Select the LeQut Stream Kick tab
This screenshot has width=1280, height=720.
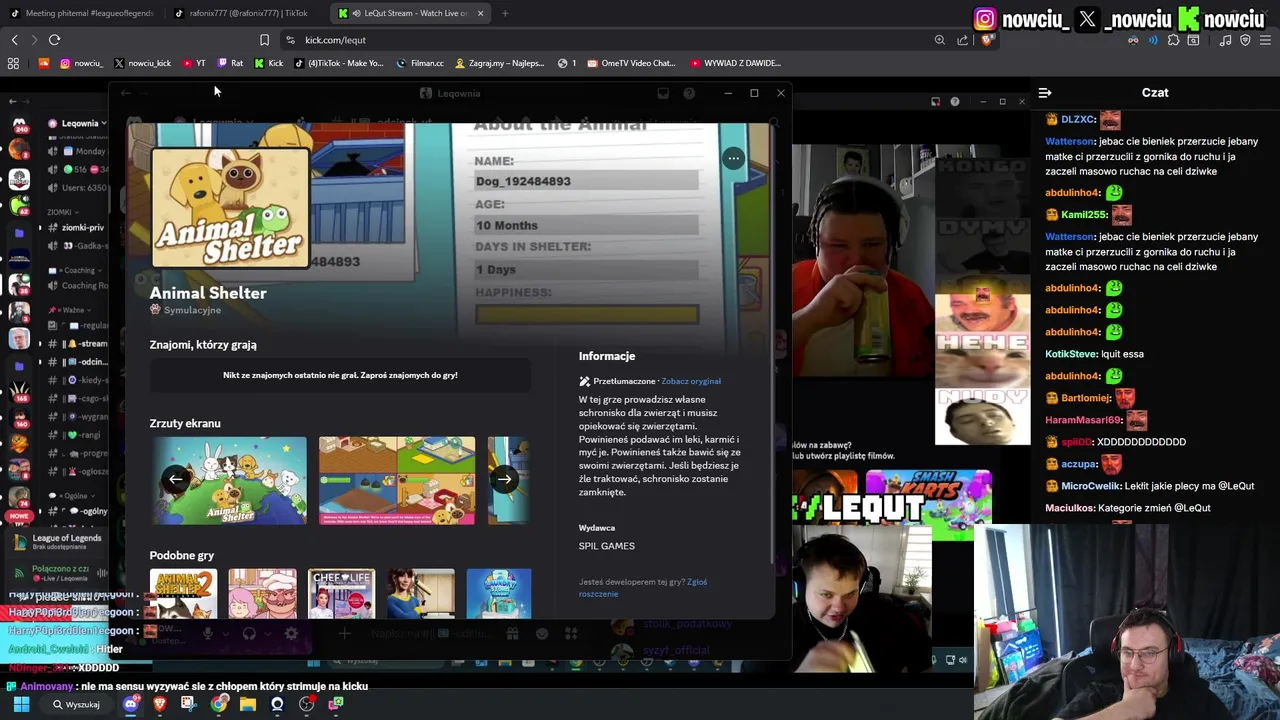click(410, 13)
